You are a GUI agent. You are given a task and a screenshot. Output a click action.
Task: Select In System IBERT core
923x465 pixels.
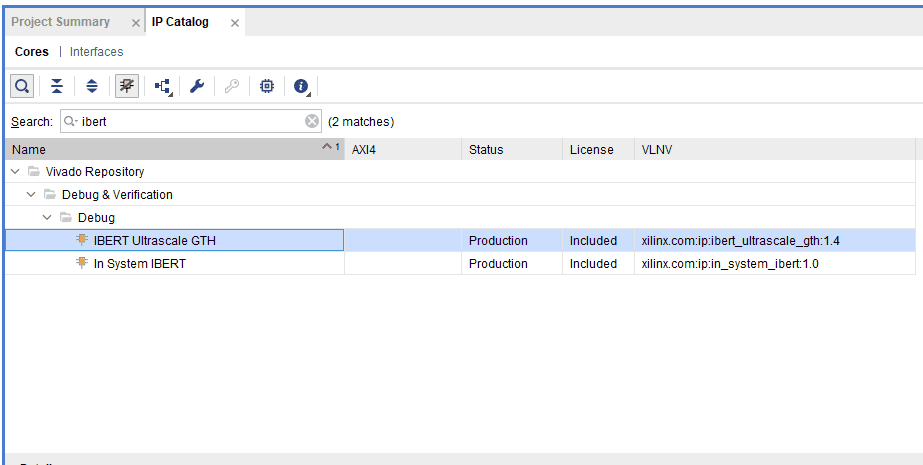pos(139,264)
